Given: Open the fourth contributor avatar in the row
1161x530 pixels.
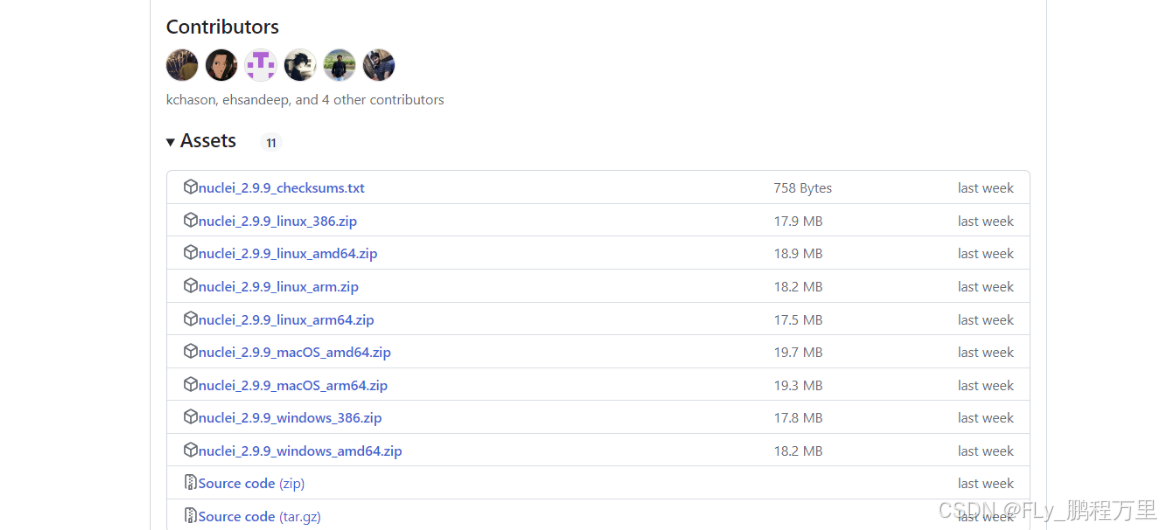Looking at the screenshot, I should point(301,65).
